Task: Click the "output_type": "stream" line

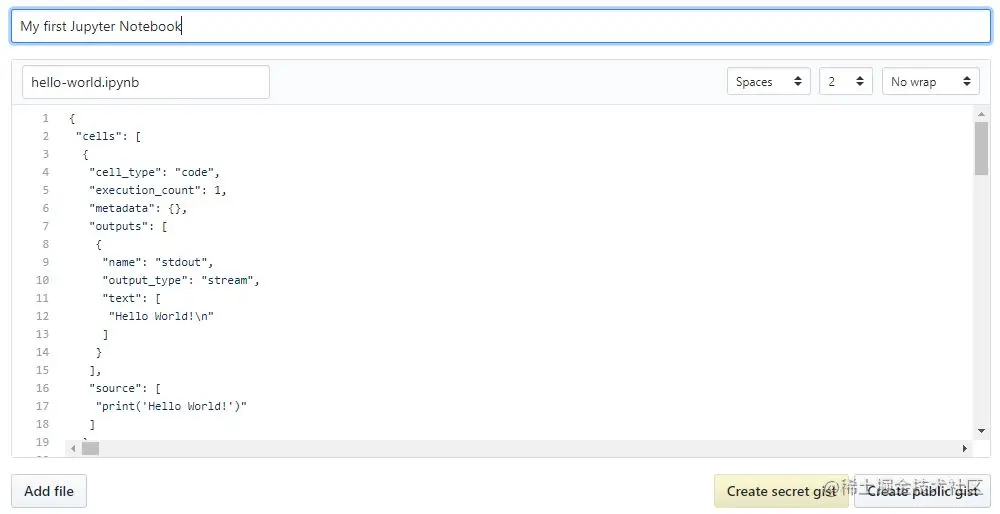Action: pyautogui.click(x=181, y=280)
